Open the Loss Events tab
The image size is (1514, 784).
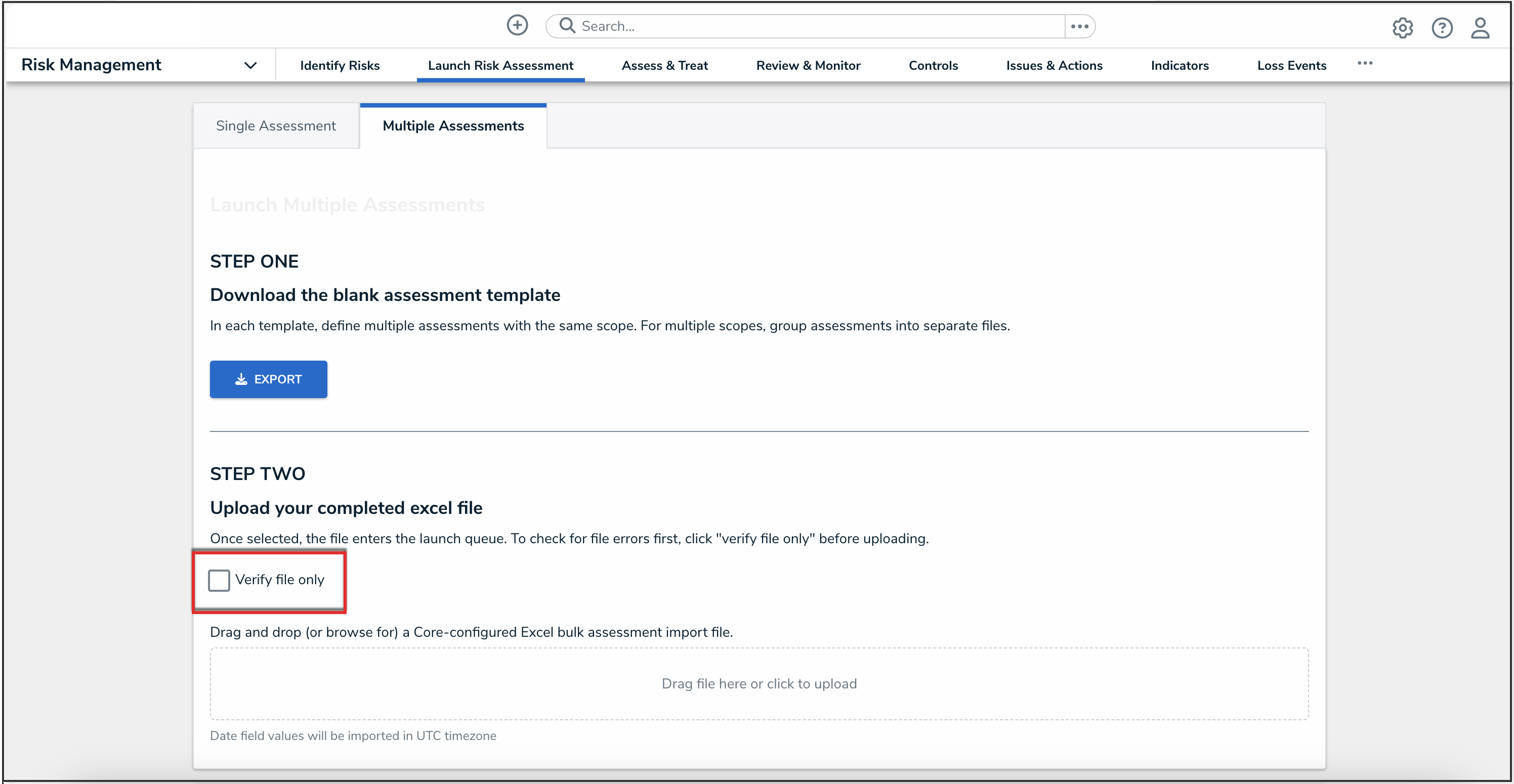tap(1291, 66)
